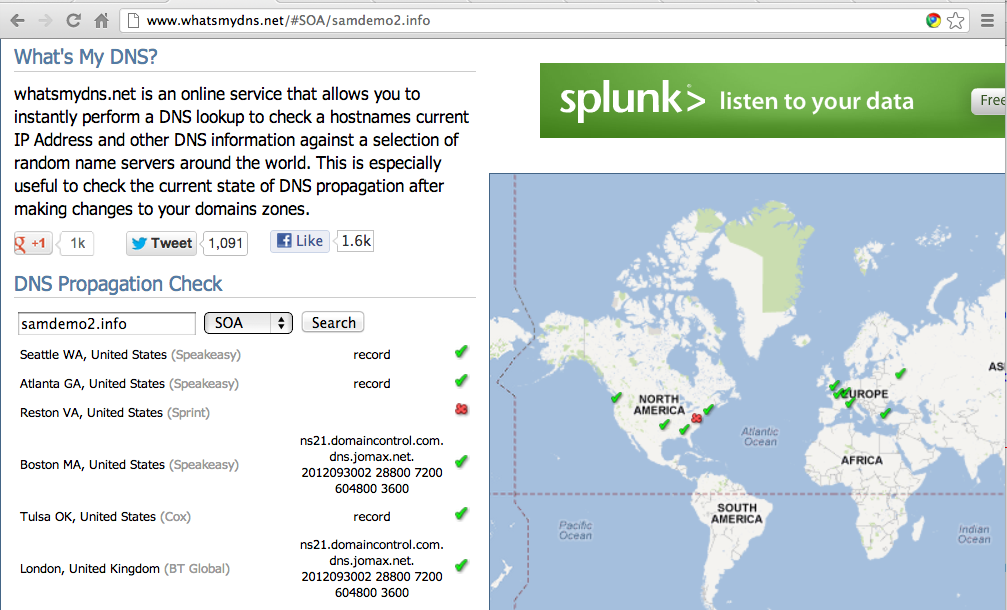The height and width of the screenshot is (610, 1007).
Task: Click the AFRICA label on the map
Action: pos(862,460)
